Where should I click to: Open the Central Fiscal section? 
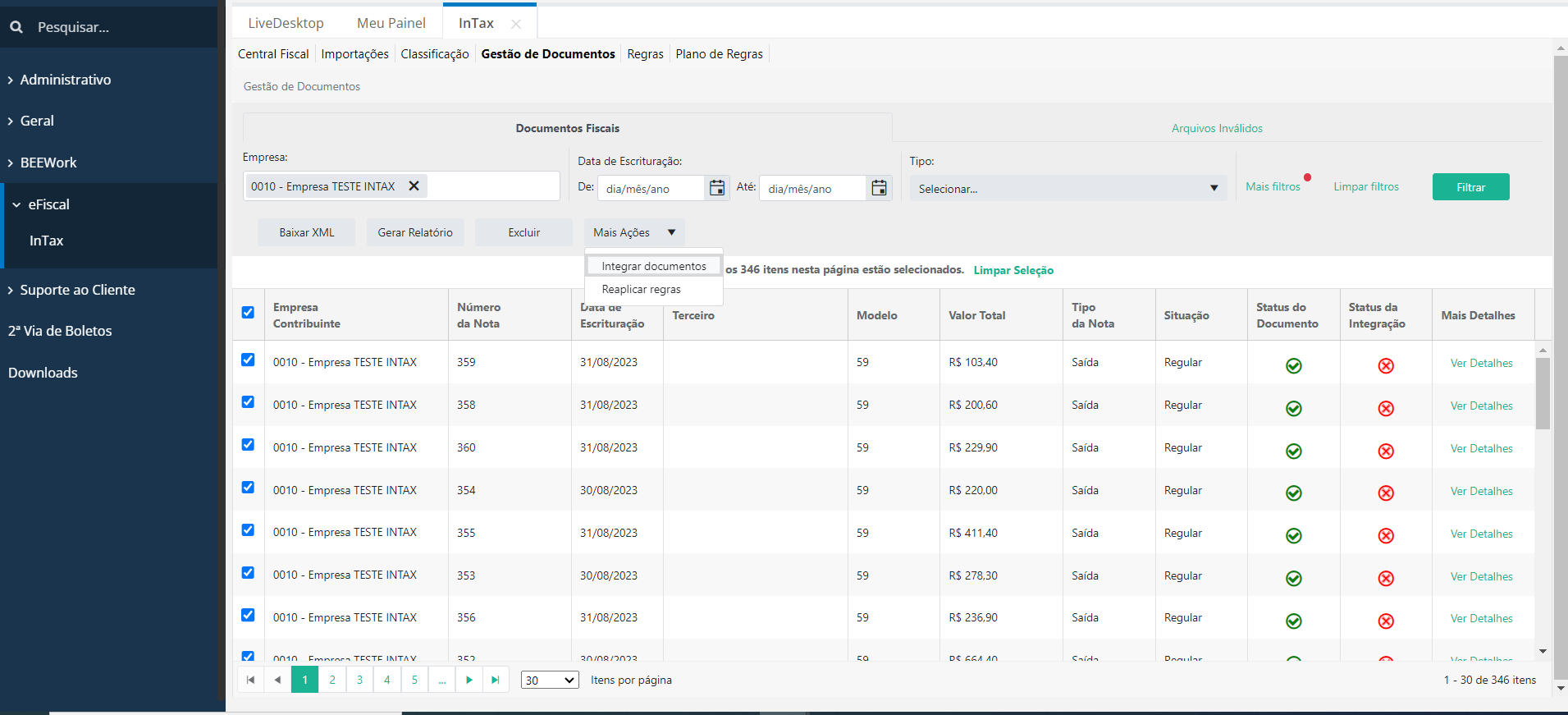point(273,54)
